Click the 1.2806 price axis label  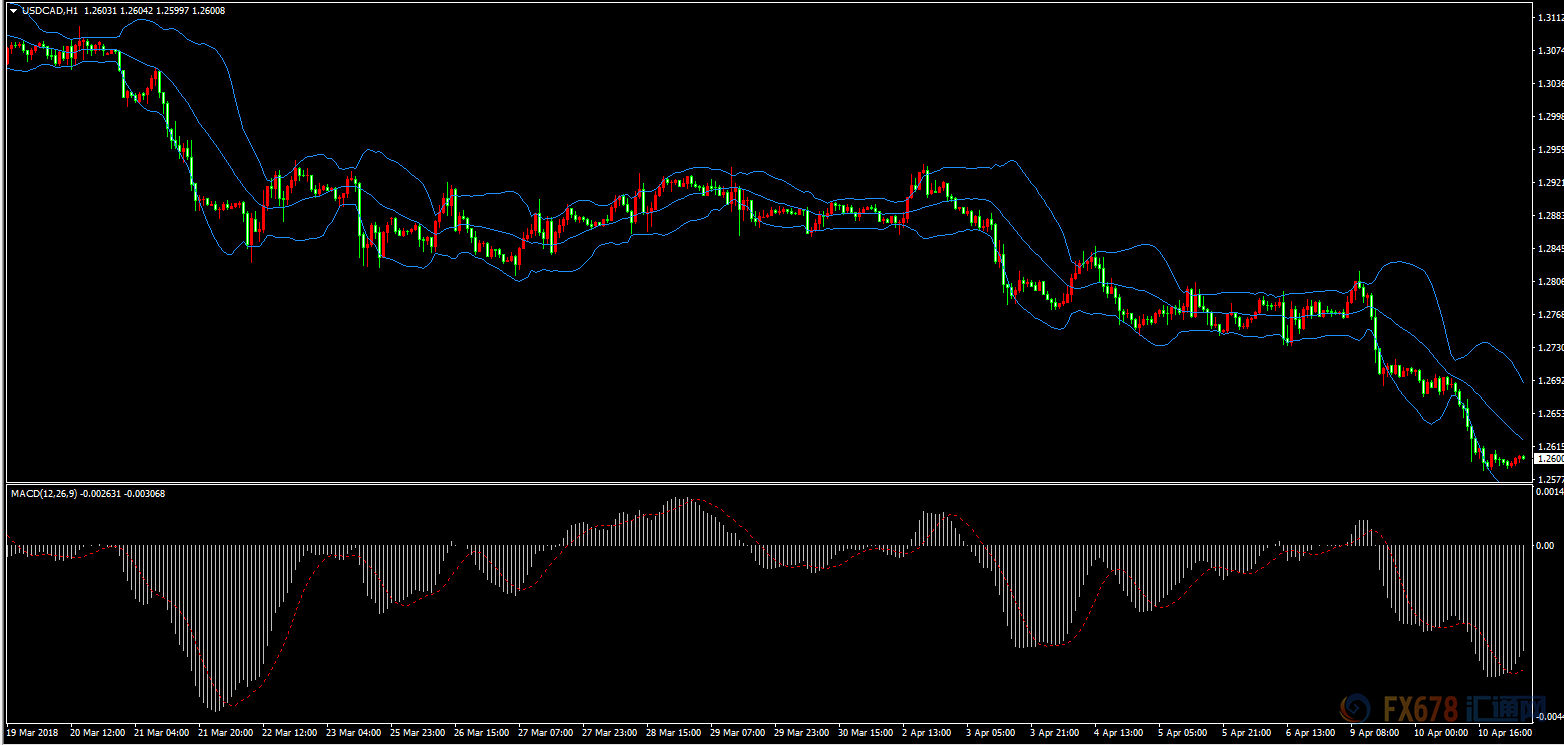(1550, 282)
